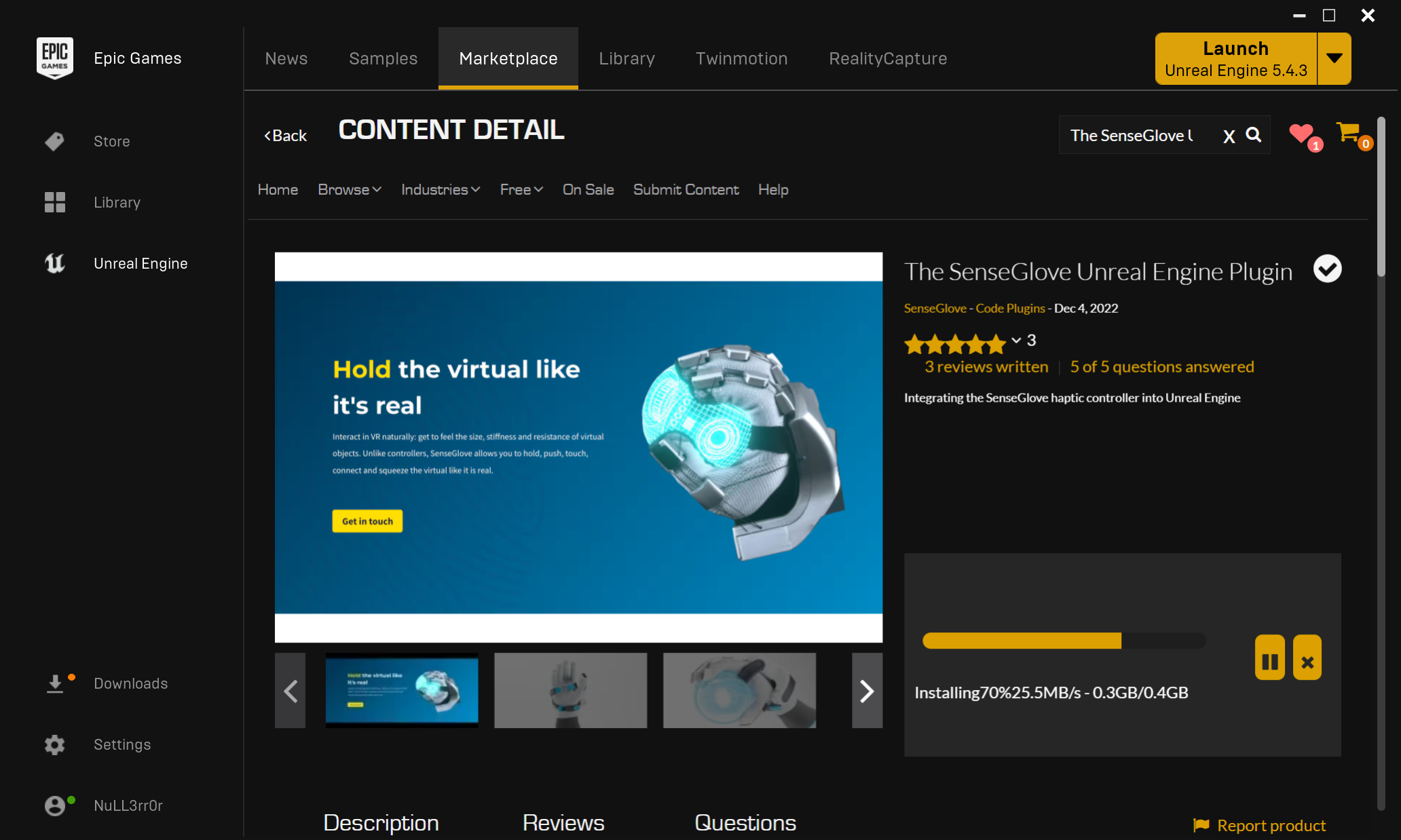Select the Marketplace tab
The width and height of the screenshot is (1401, 840).
[x=507, y=58]
